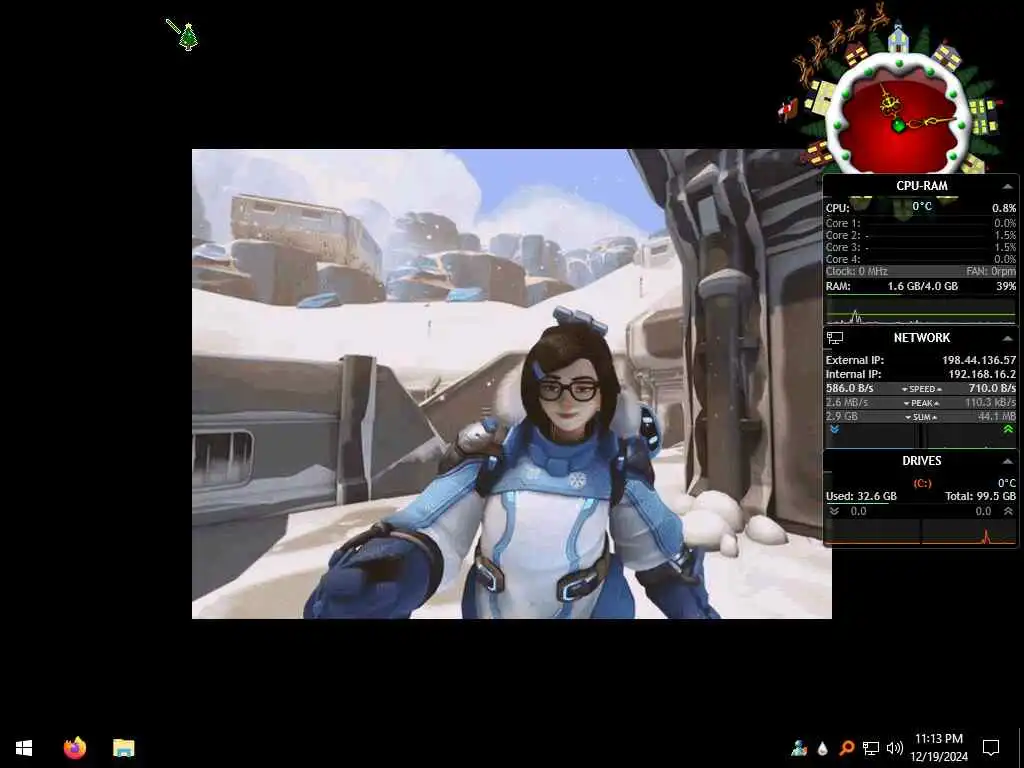Open the clock showing 11:13 PM
This screenshot has width=1024, height=768.
[x=938, y=748]
